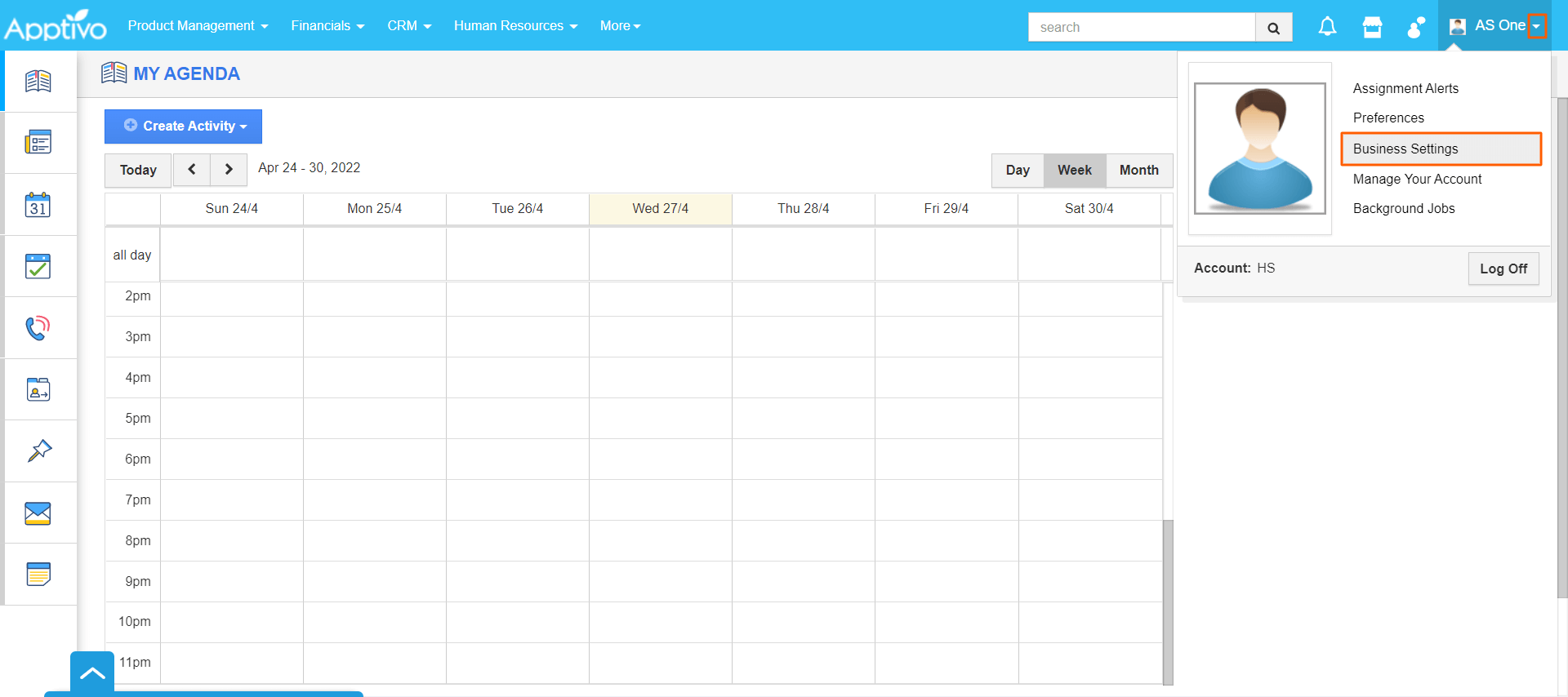Open the Calendar icon in left sidebar
This screenshot has height=697, width=1568.
(x=38, y=205)
